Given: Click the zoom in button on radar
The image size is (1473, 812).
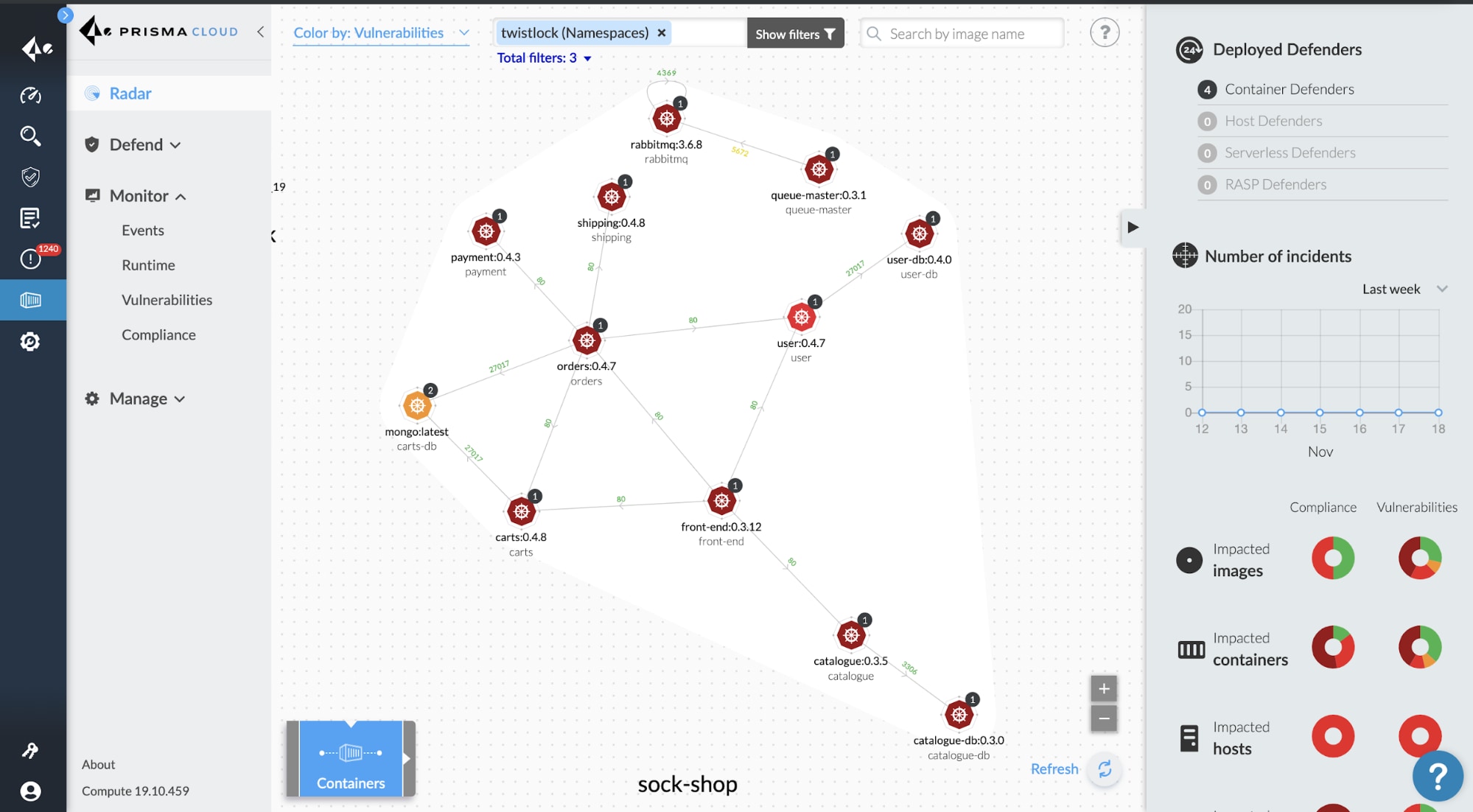Looking at the screenshot, I should 1104,689.
